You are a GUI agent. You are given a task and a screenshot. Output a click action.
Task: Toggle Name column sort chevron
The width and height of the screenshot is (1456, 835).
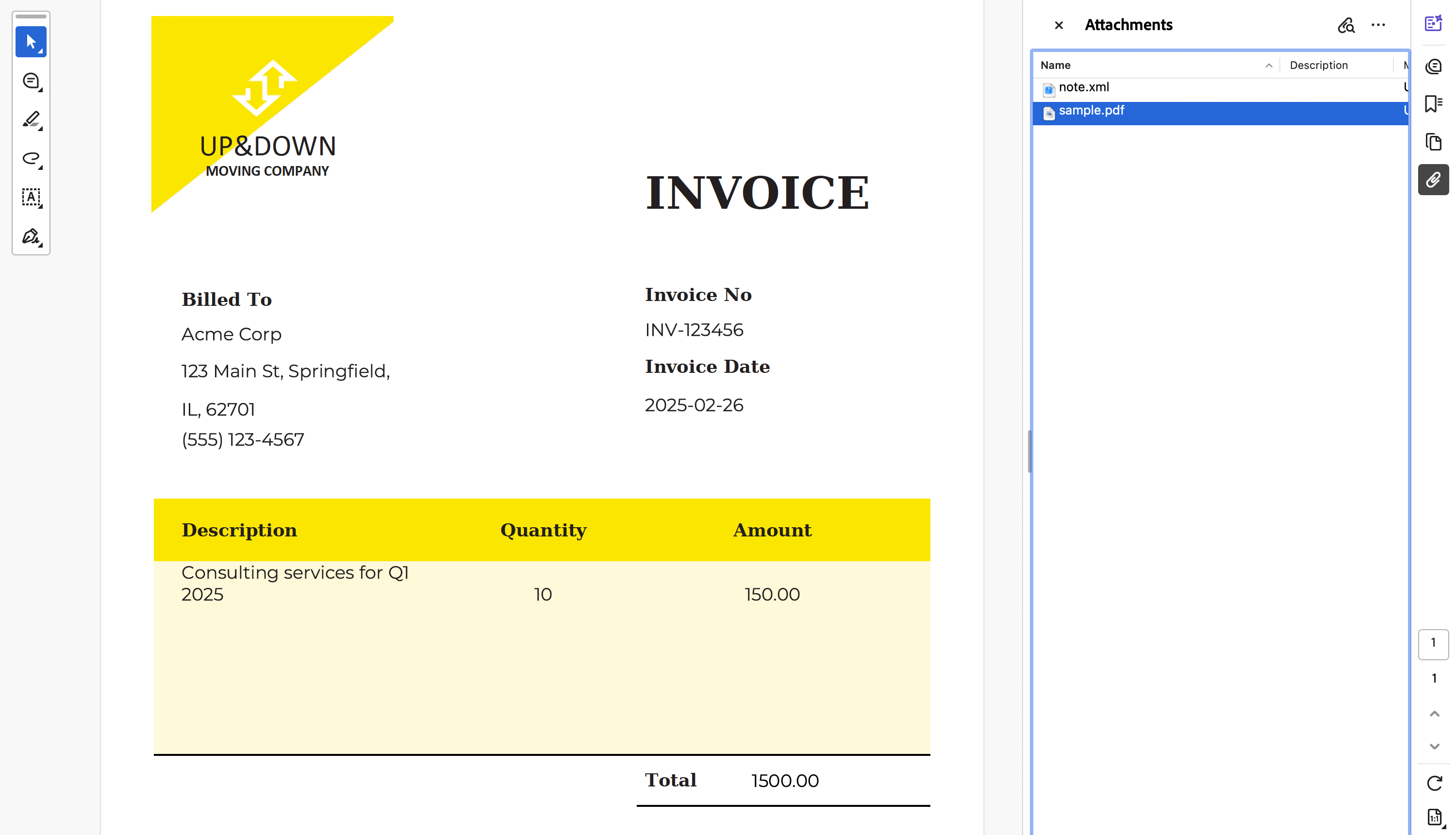[1269, 66]
